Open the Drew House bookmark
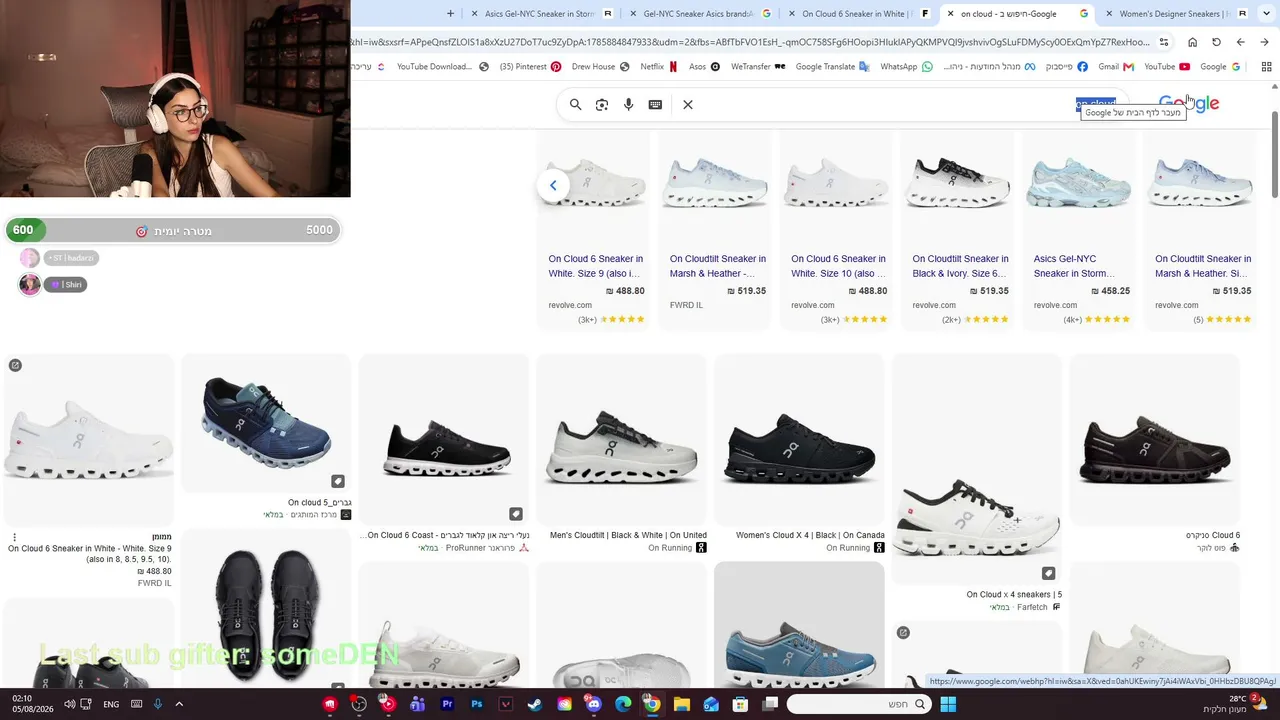The height and width of the screenshot is (720, 1280). coord(601,67)
